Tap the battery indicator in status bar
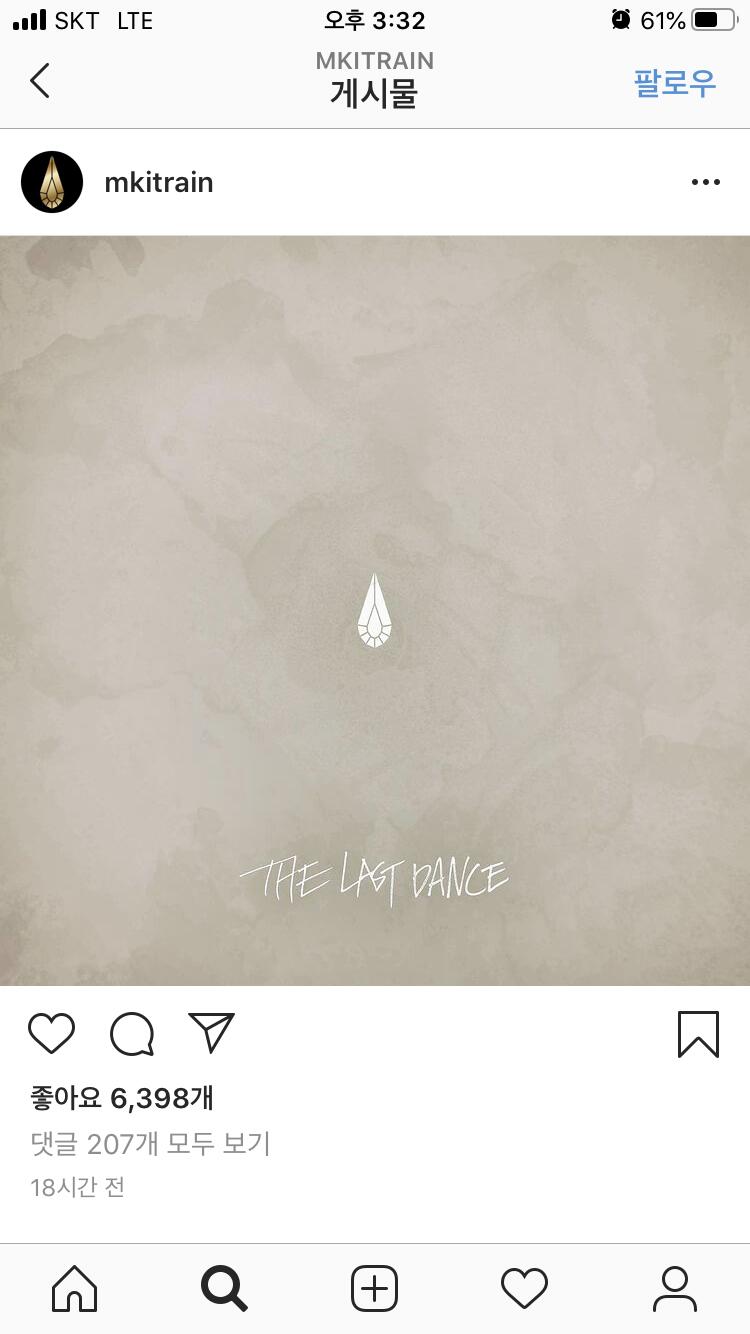This screenshot has width=750, height=1334. tap(713, 20)
